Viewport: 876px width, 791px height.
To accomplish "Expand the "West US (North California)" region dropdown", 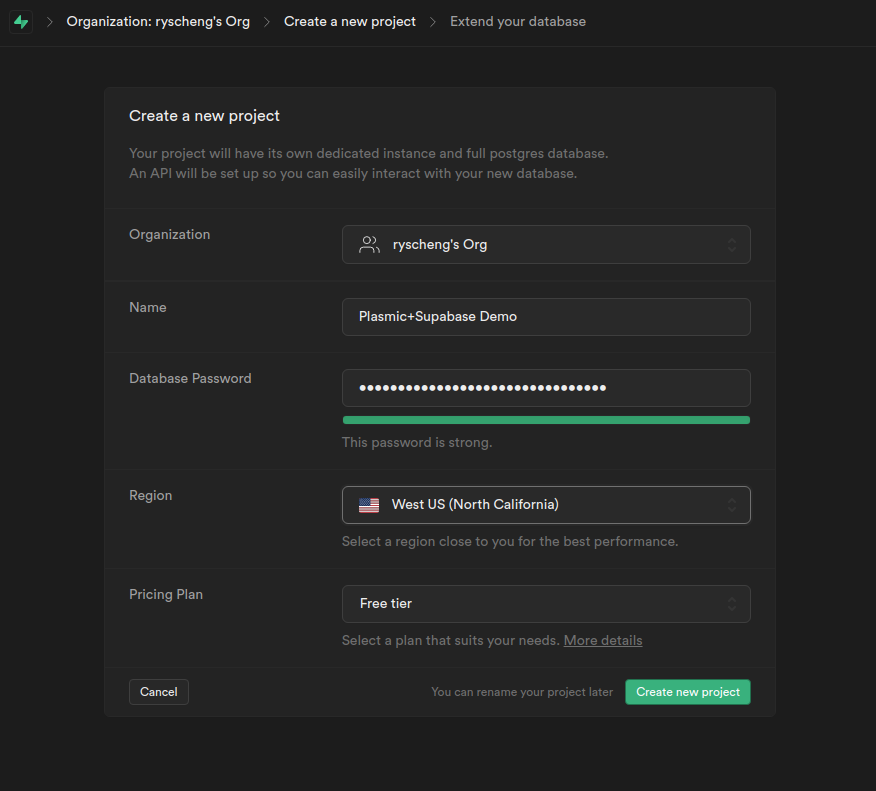I will (545, 505).
